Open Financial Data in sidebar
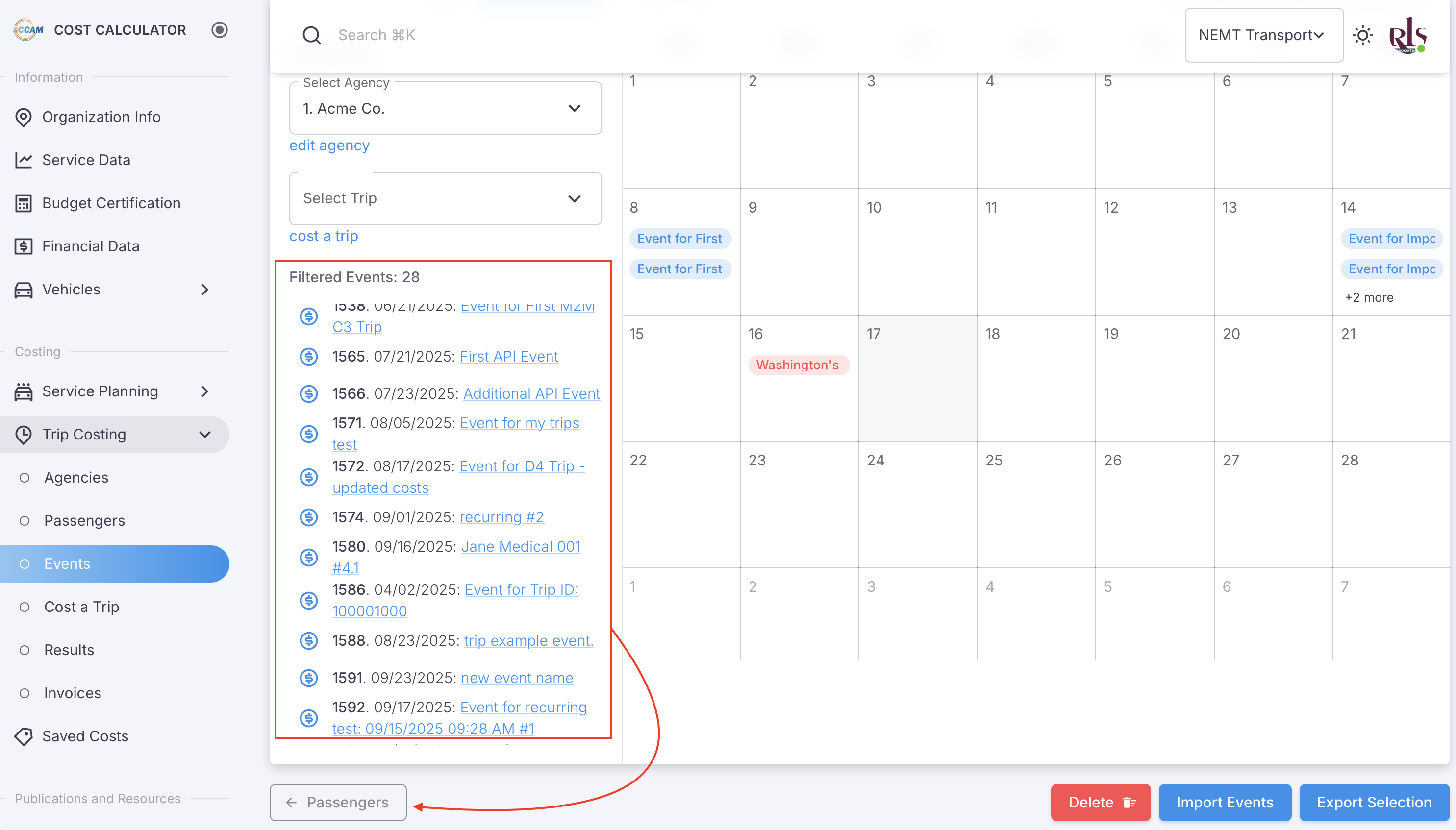Screen dimensions: 1456x830 pos(91,246)
